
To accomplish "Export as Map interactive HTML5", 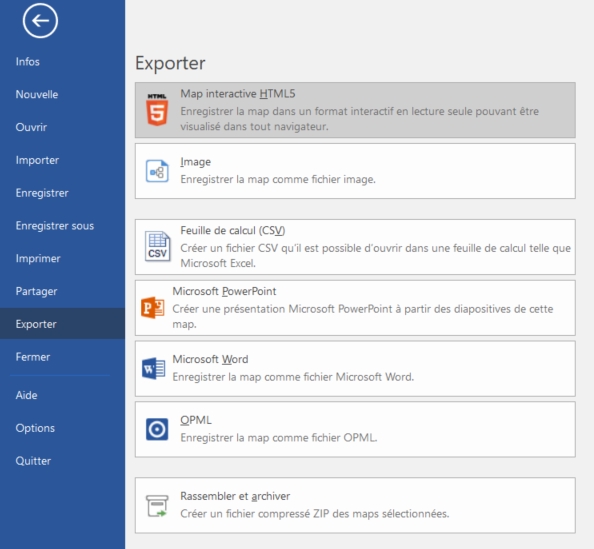I will (355, 110).
